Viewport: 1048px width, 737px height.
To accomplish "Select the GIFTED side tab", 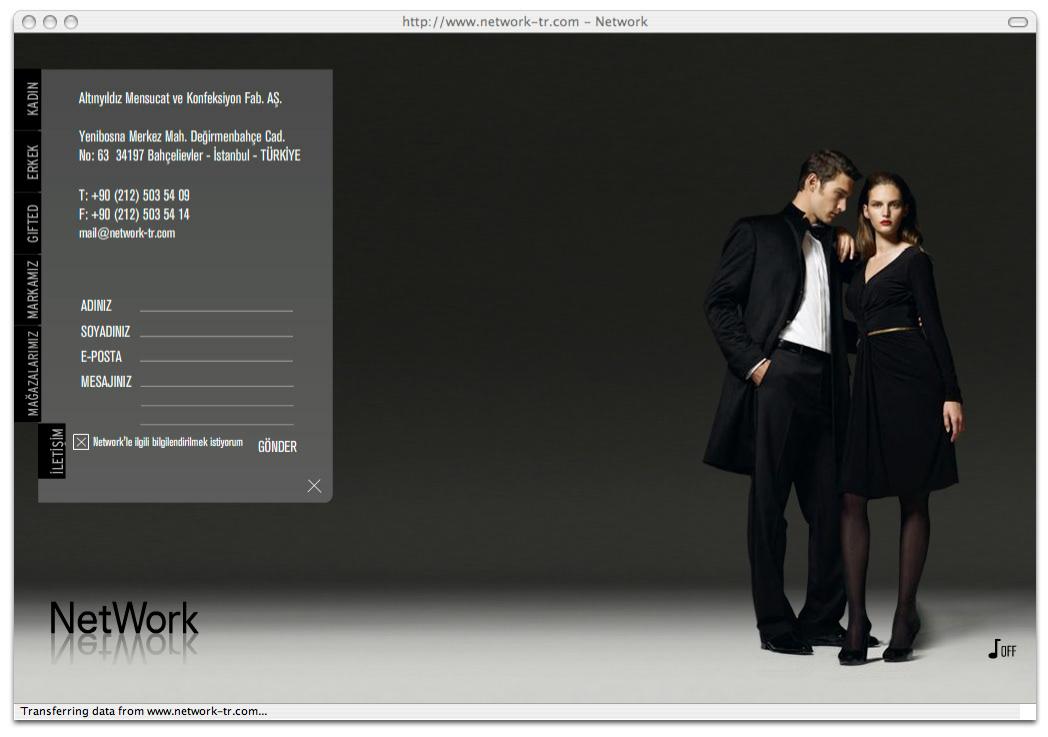I will click(x=27, y=223).
